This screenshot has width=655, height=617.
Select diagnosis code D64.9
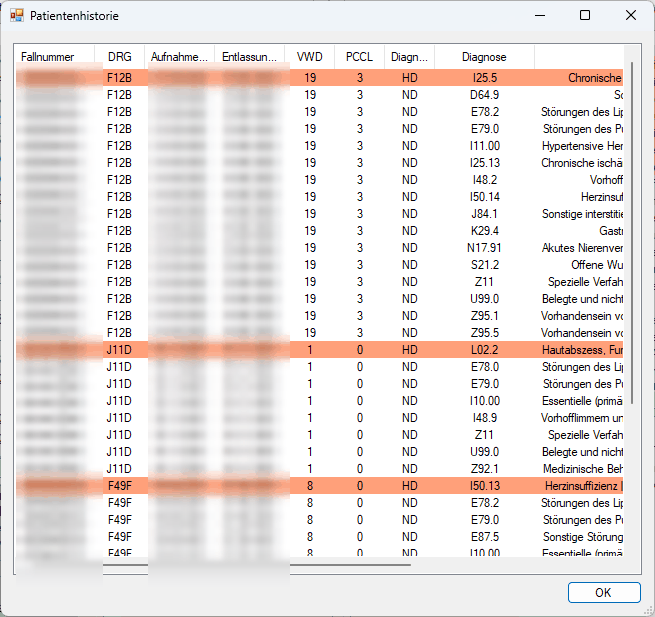point(485,95)
